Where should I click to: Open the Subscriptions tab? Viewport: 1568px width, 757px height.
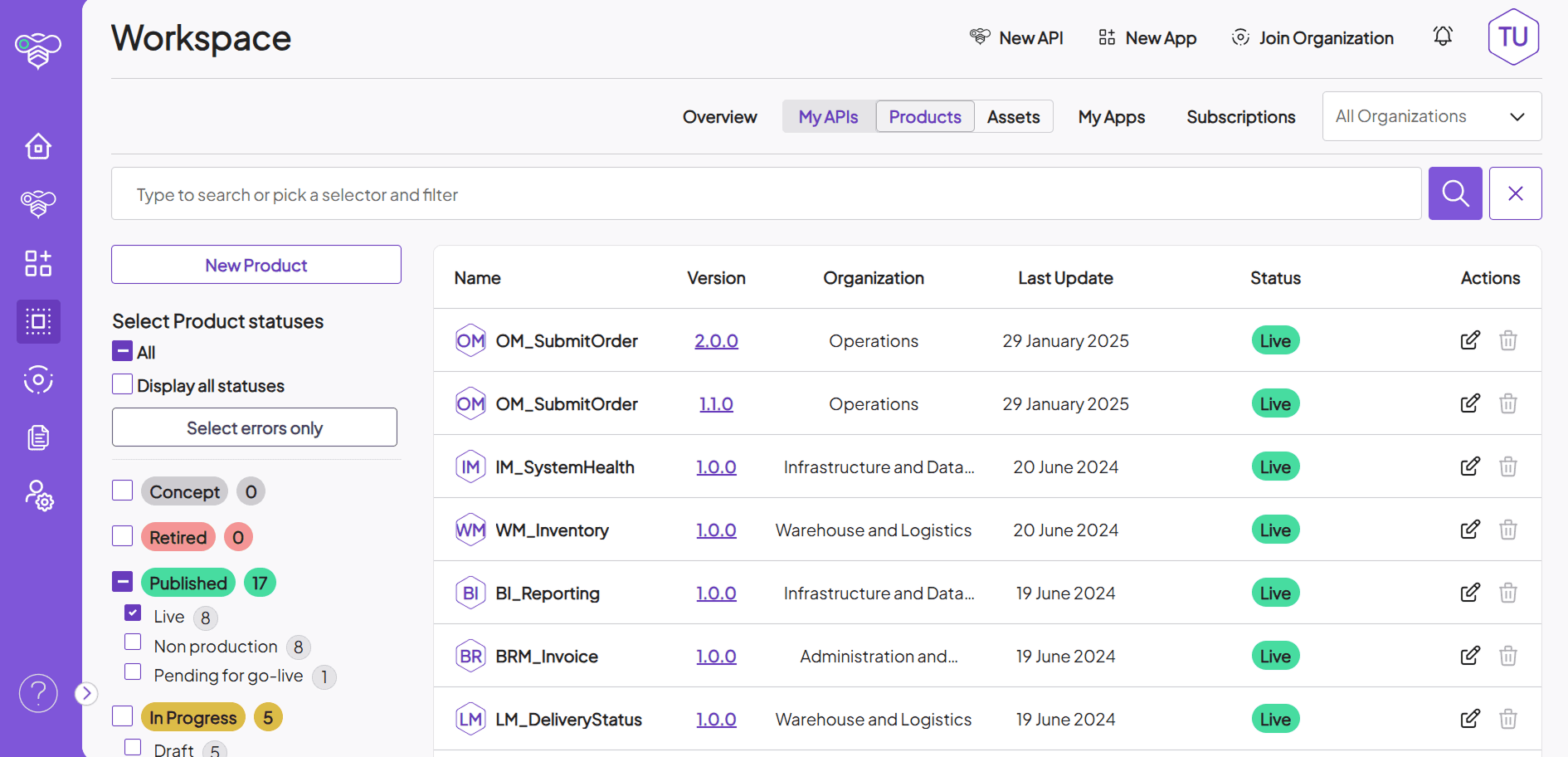(1241, 116)
